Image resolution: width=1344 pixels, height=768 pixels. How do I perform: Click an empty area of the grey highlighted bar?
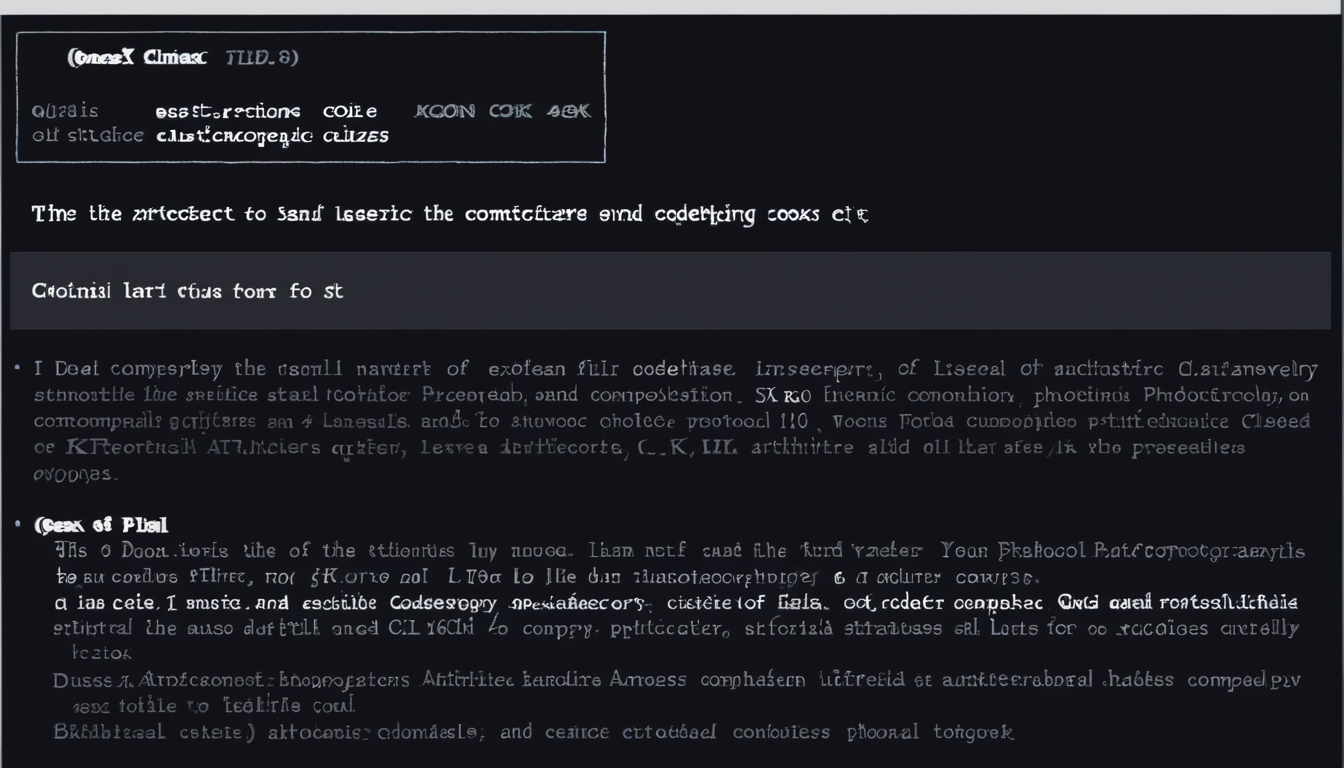click(850, 291)
